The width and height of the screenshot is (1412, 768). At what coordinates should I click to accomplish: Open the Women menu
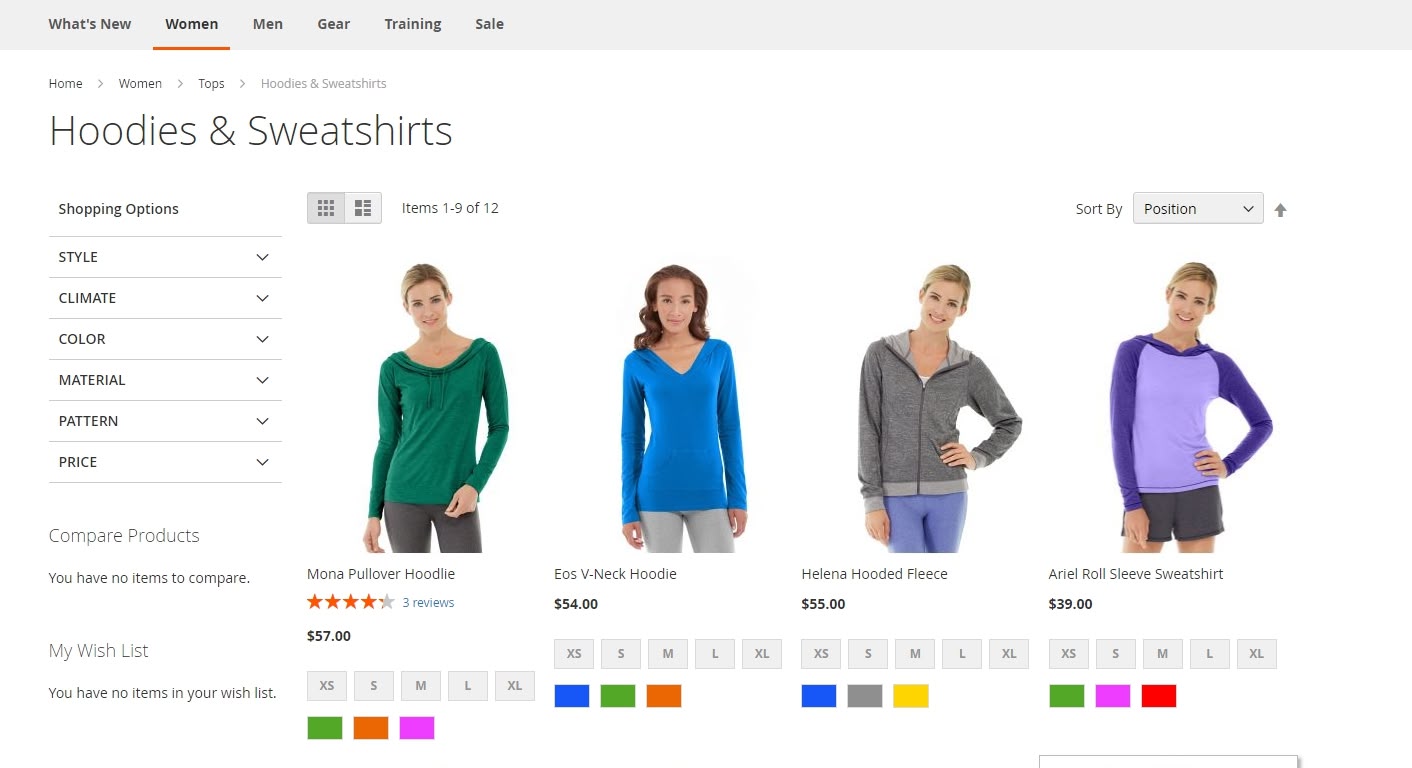pos(192,24)
